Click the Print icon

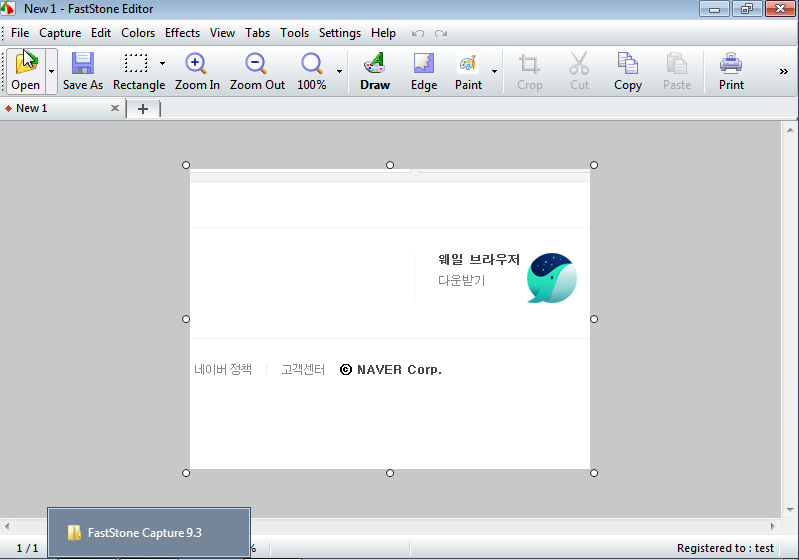(x=731, y=65)
